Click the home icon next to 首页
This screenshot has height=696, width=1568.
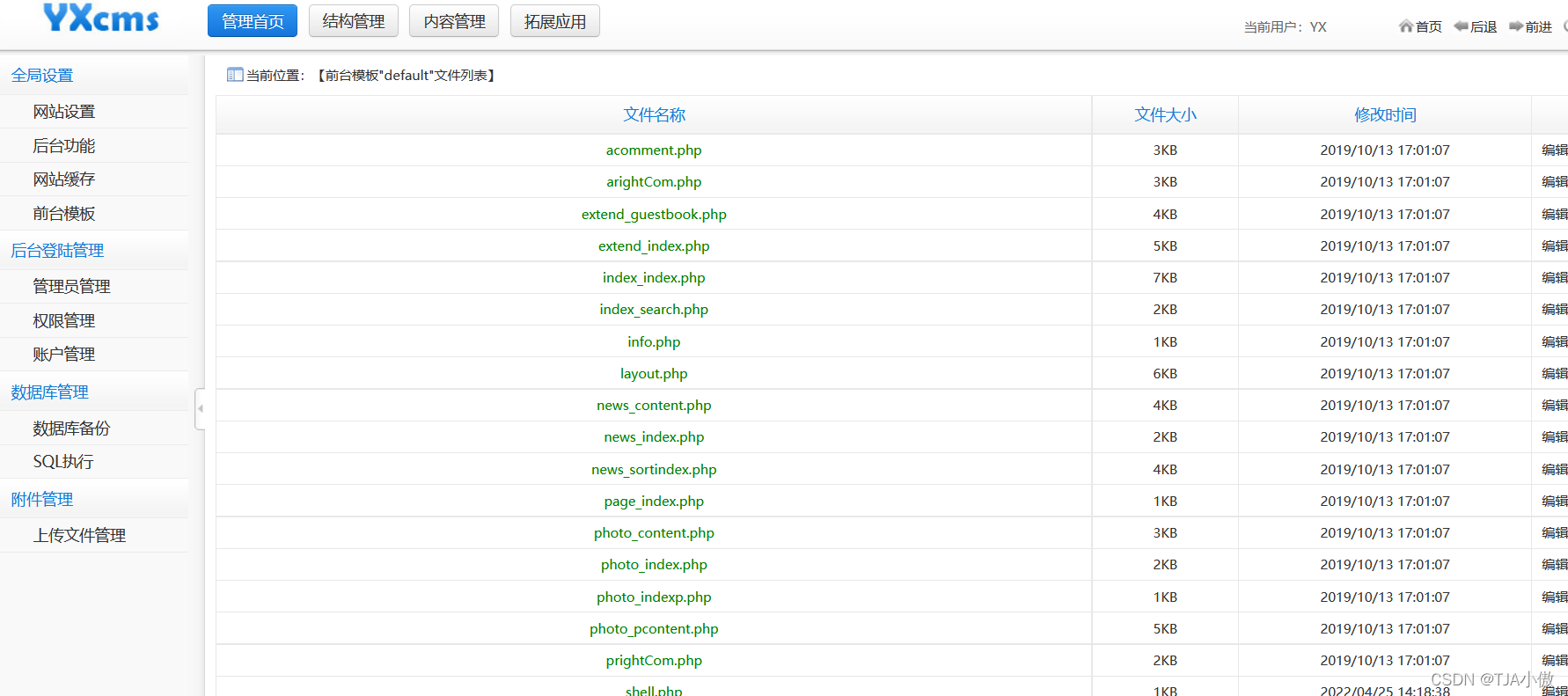click(1406, 26)
